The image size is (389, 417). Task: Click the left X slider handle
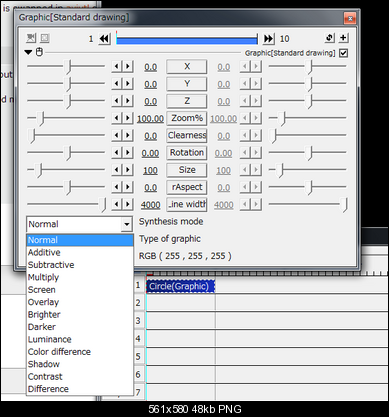tap(69, 67)
